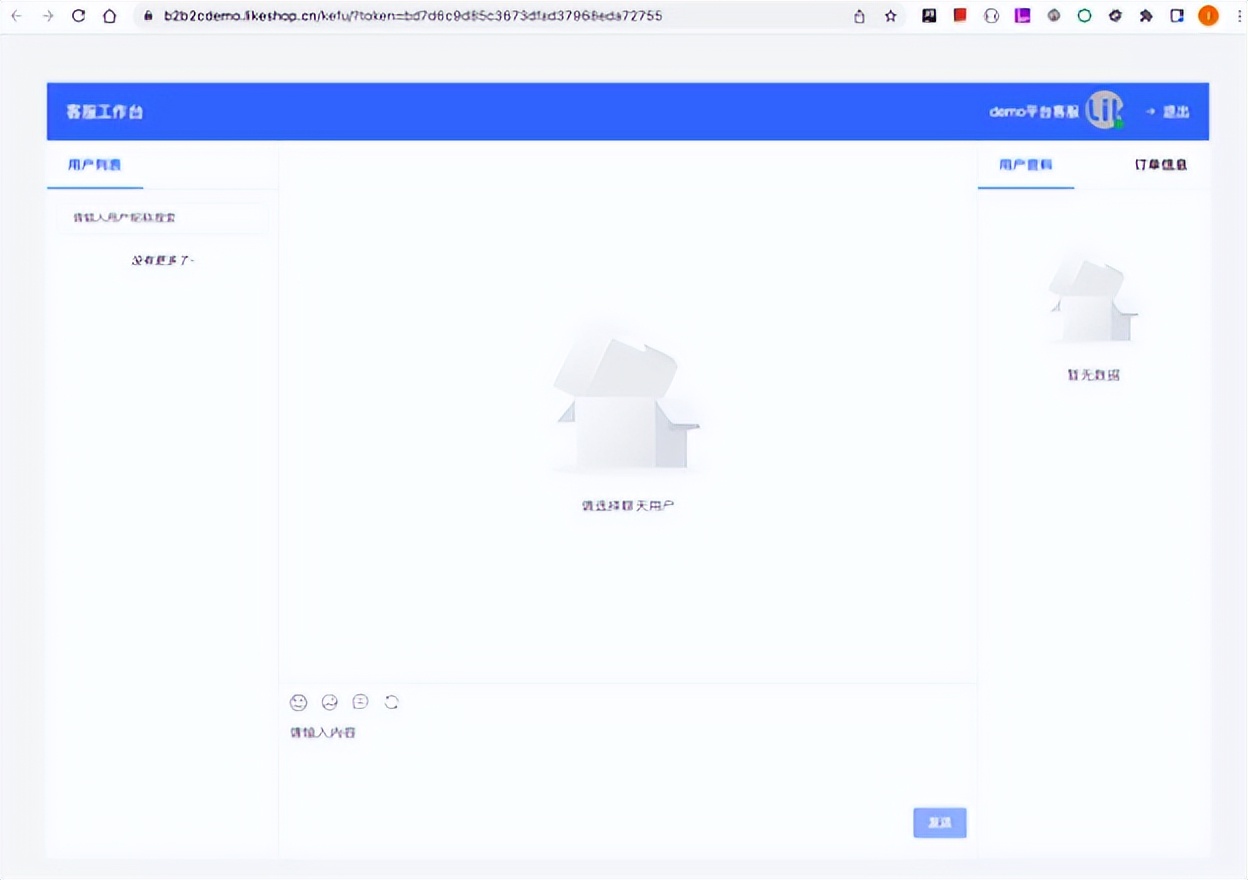The height and width of the screenshot is (880, 1248).
Task: Open the emoji picker in chat toolbar
Action: pyautogui.click(x=298, y=702)
